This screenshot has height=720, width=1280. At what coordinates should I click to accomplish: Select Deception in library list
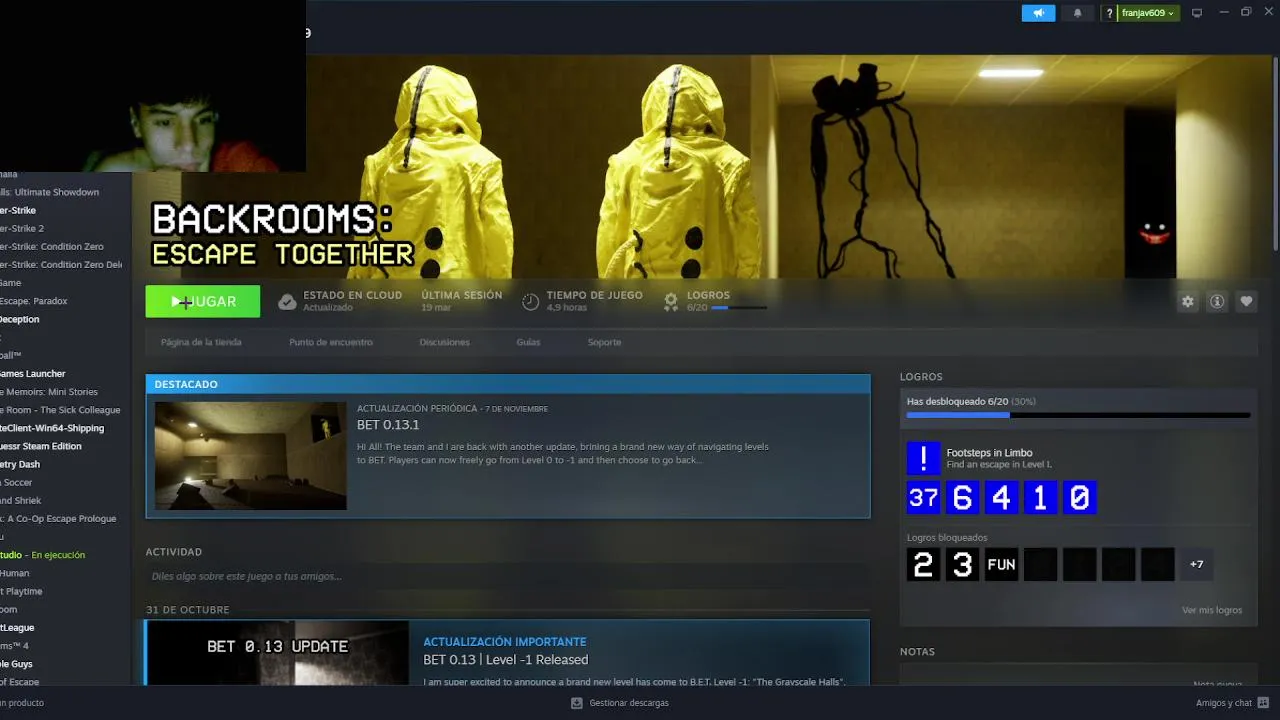point(20,319)
